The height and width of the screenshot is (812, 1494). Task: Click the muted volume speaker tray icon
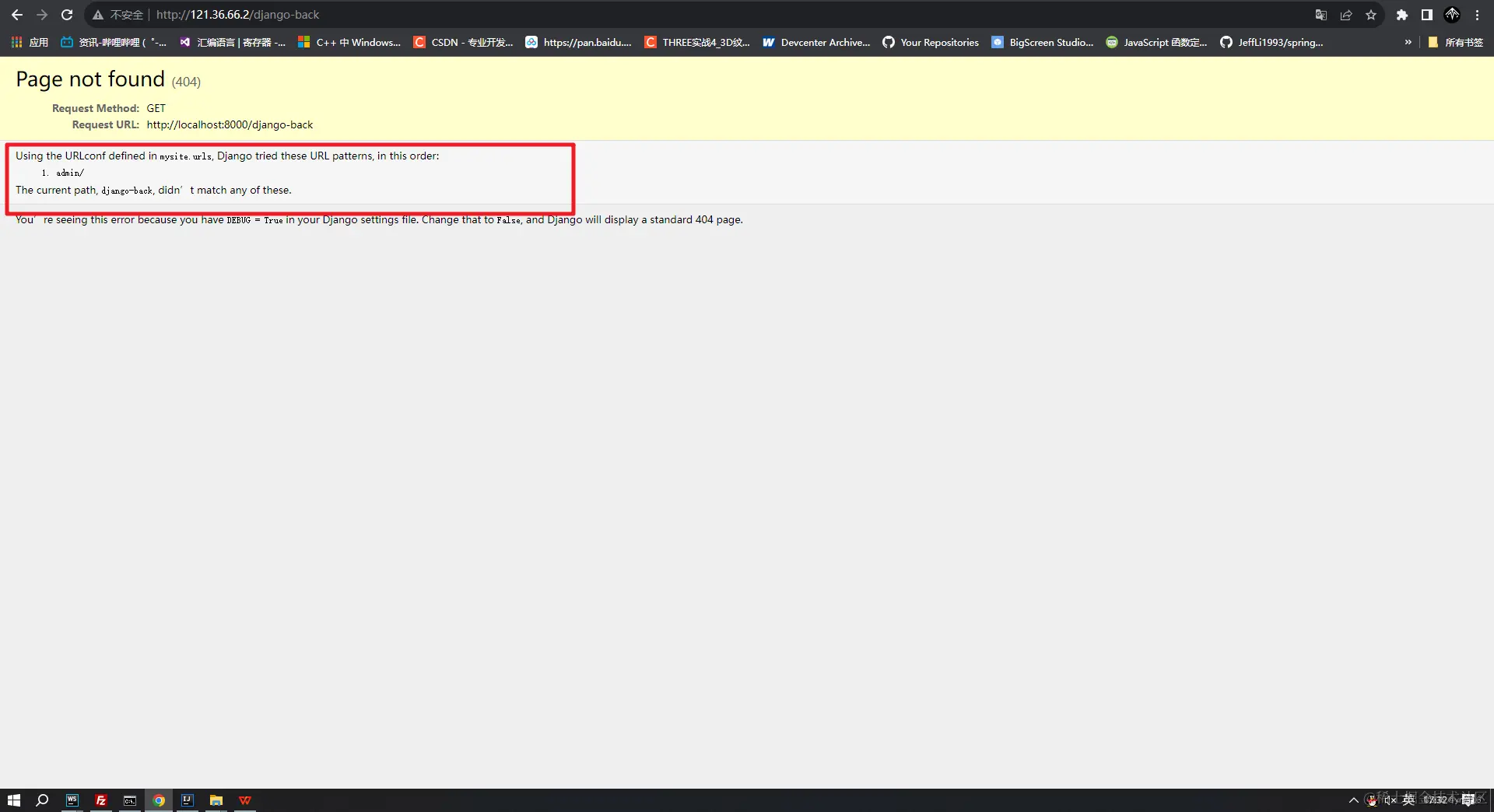click(x=1390, y=800)
